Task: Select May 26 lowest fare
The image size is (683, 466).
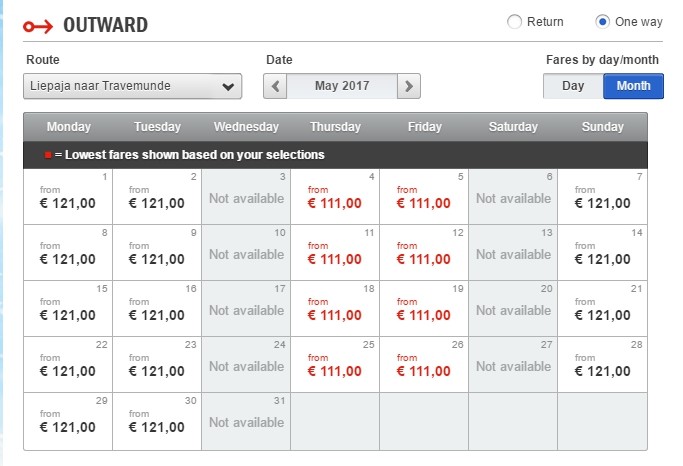Action: (x=424, y=365)
